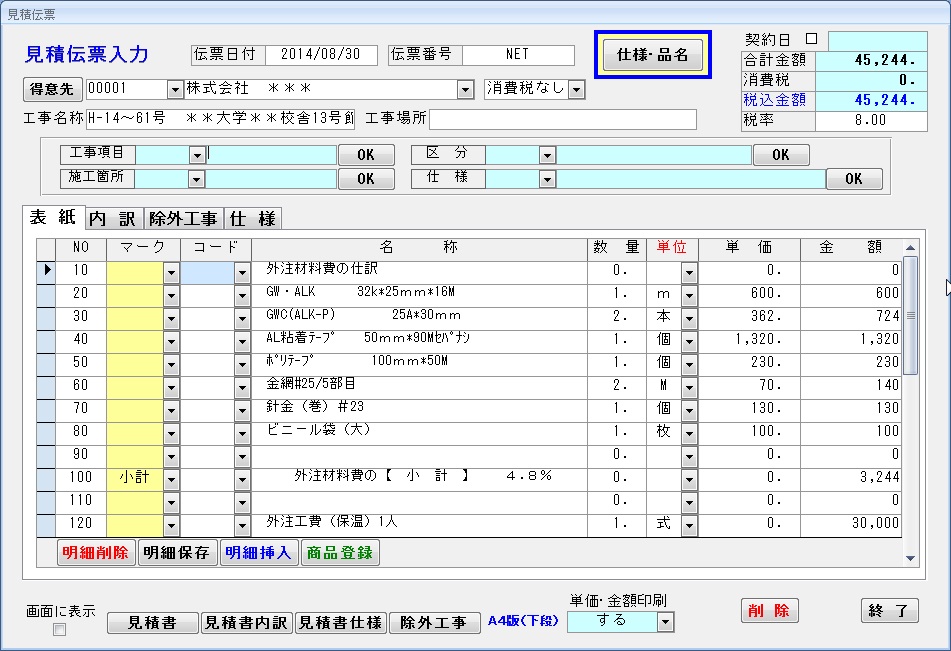The width and height of the screenshot is (951, 651).
Task: Click the 工事場所 input field
Action: [x=562, y=119]
